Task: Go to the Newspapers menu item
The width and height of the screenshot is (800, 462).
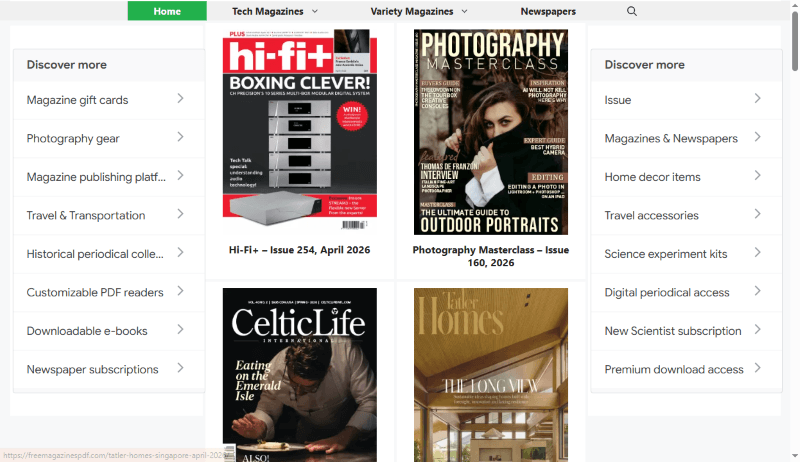Action: point(547,11)
